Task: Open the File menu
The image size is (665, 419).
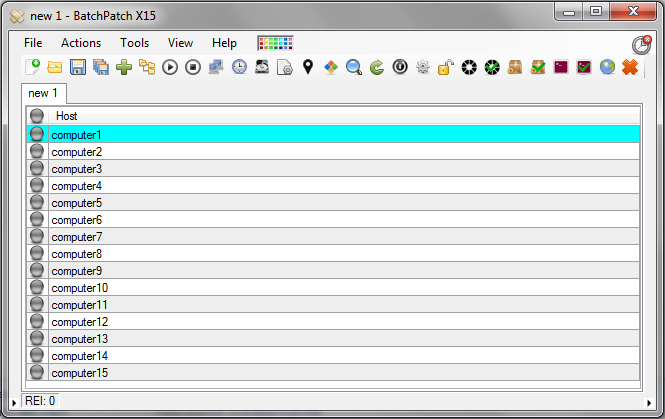Action: click(33, 43)
